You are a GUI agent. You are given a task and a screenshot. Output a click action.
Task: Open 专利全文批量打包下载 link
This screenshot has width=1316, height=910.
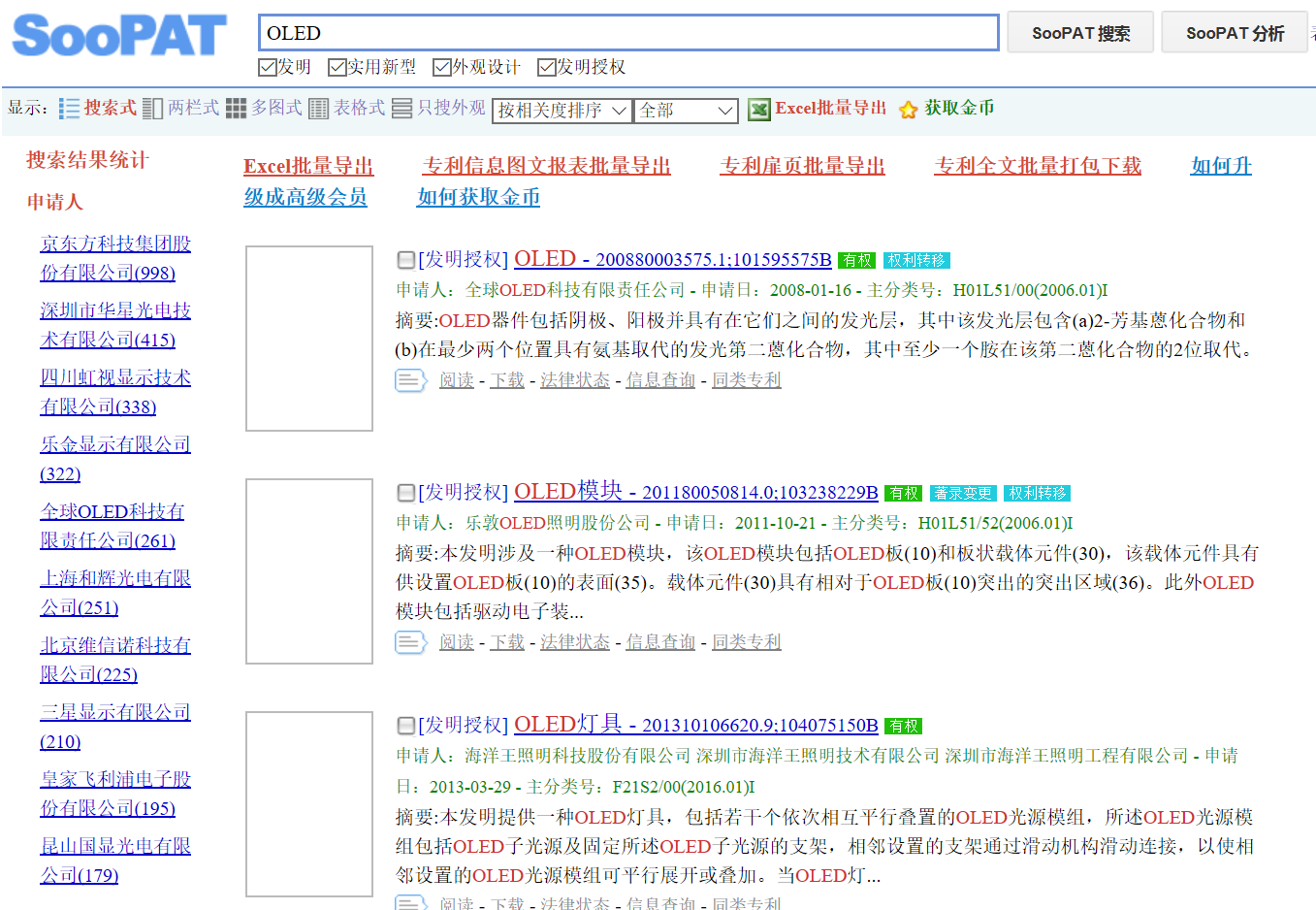pyautogui.click(x=1038, y=166)
